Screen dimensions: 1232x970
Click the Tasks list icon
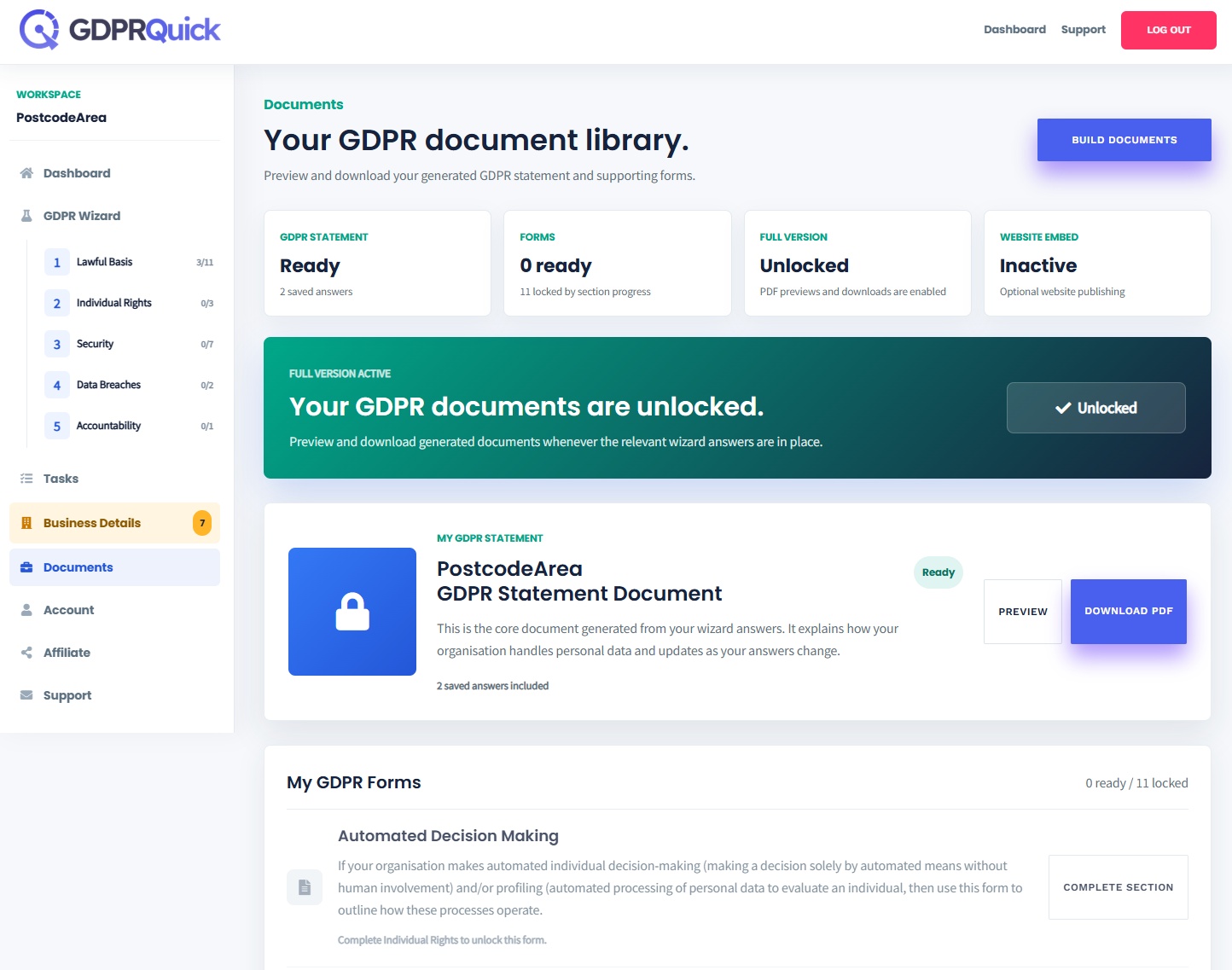[26, 479]
